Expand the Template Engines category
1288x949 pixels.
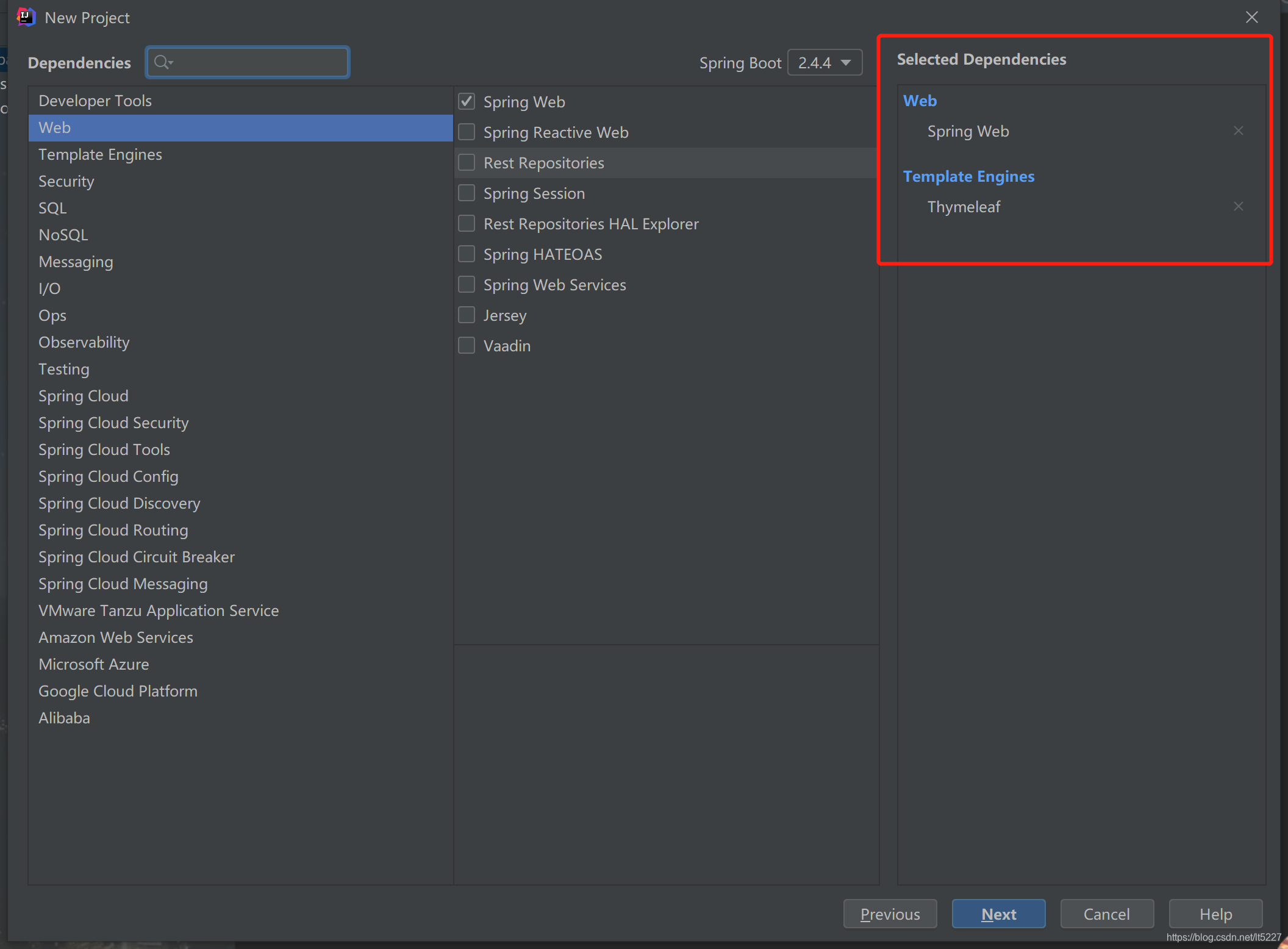(100, 153)
